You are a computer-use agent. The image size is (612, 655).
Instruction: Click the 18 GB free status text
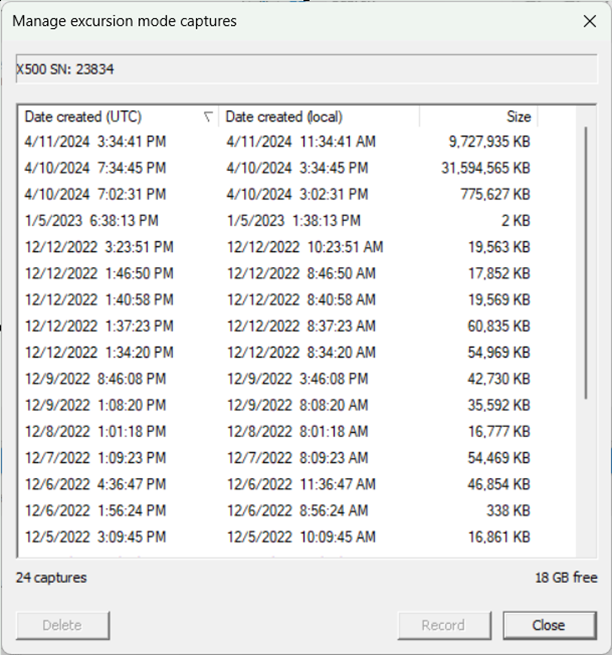tap(566, 578)
